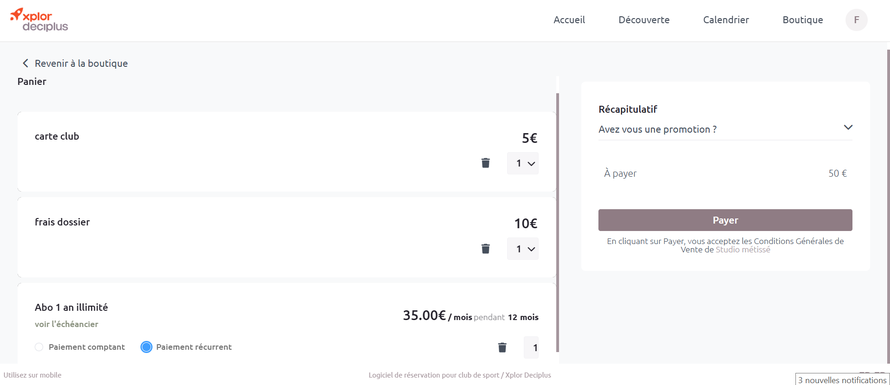Open carte club quantity dropdown
The width and height of the screenshot is (890, 385).
523,164
